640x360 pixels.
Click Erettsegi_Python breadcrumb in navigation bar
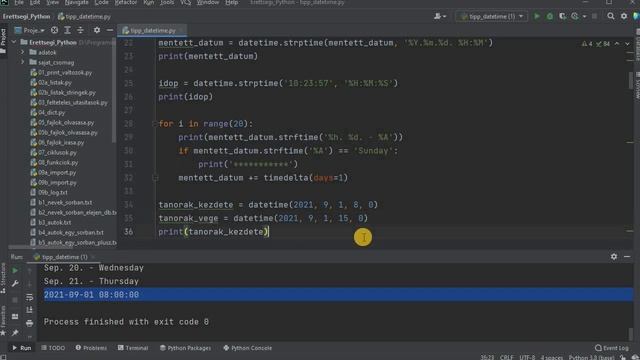tap(26, 17)
